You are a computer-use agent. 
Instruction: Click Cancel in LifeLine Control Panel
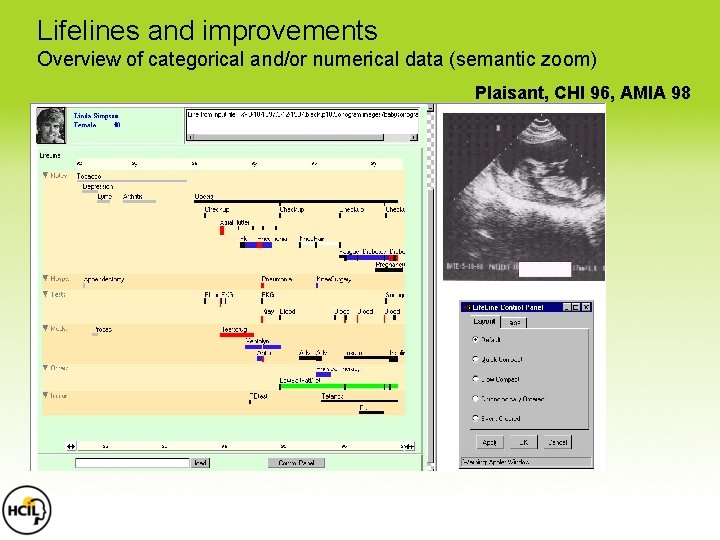557,442
